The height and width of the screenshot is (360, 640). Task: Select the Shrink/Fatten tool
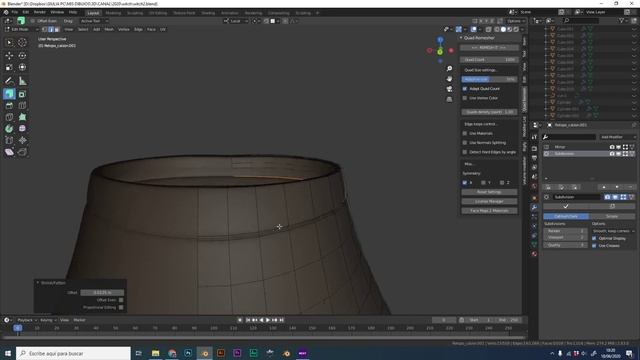tap(22, 140)
